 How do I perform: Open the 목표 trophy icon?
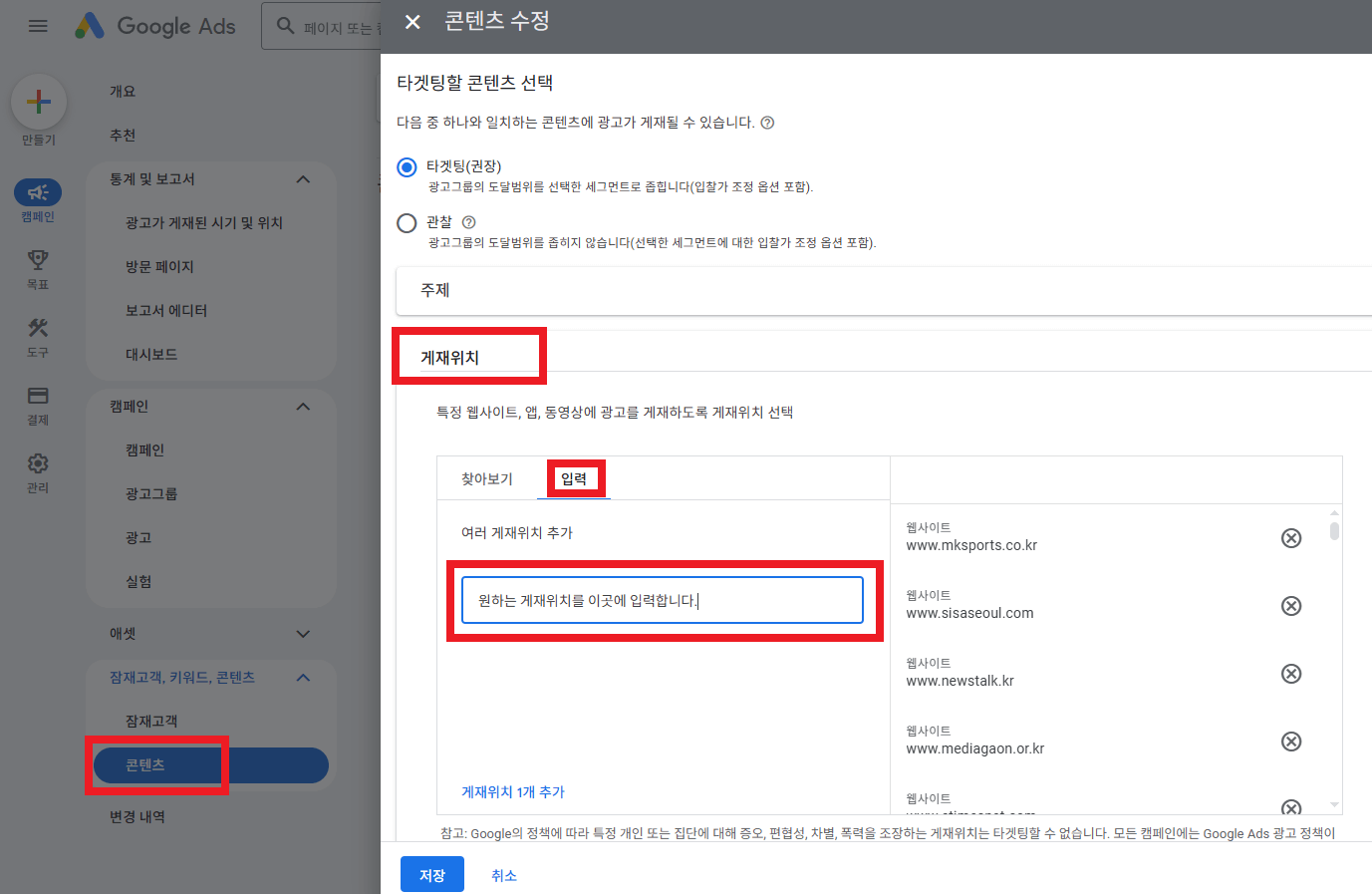click(37, 261)
